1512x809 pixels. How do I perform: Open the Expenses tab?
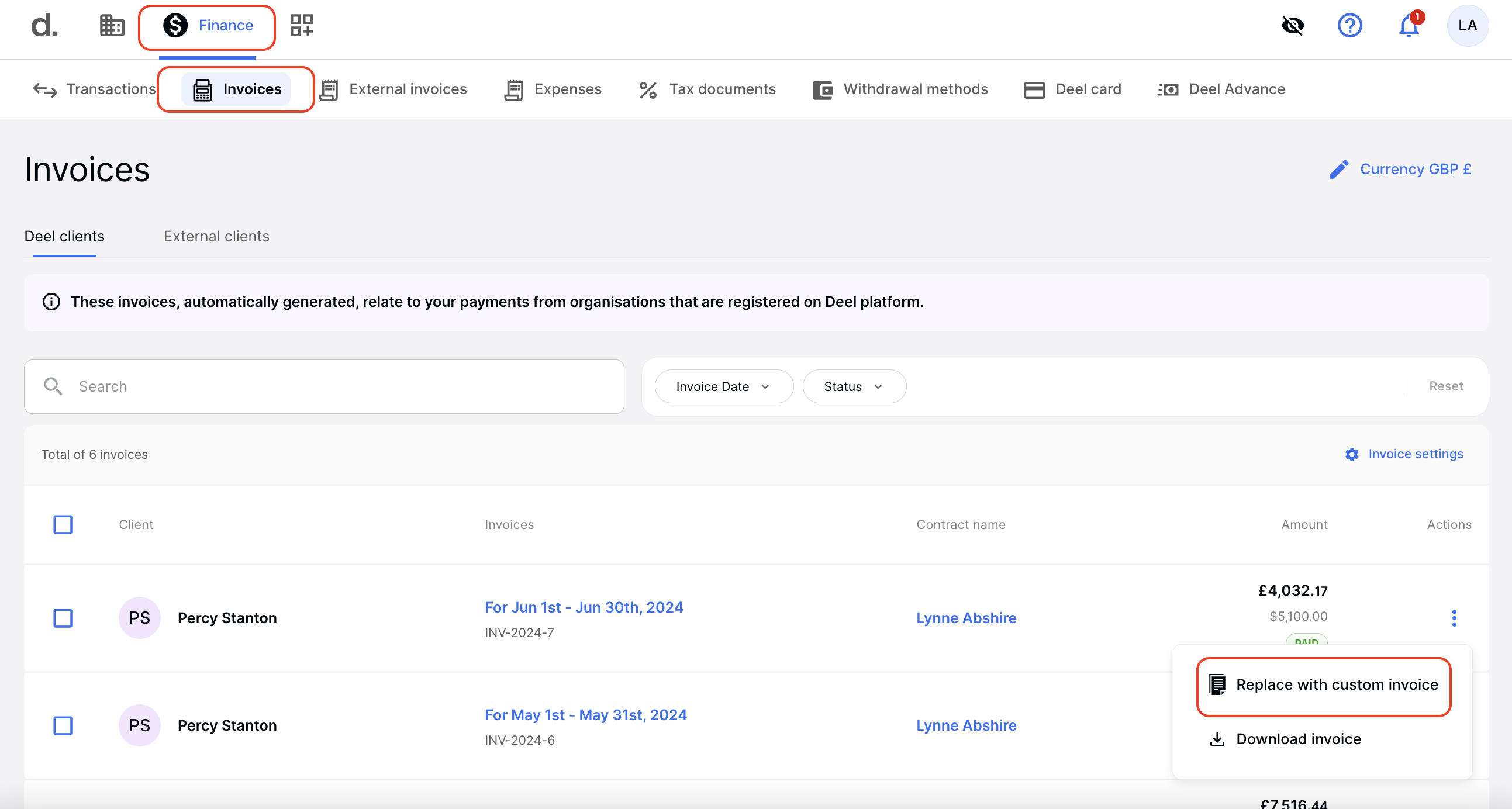click(x=553, y=89)
